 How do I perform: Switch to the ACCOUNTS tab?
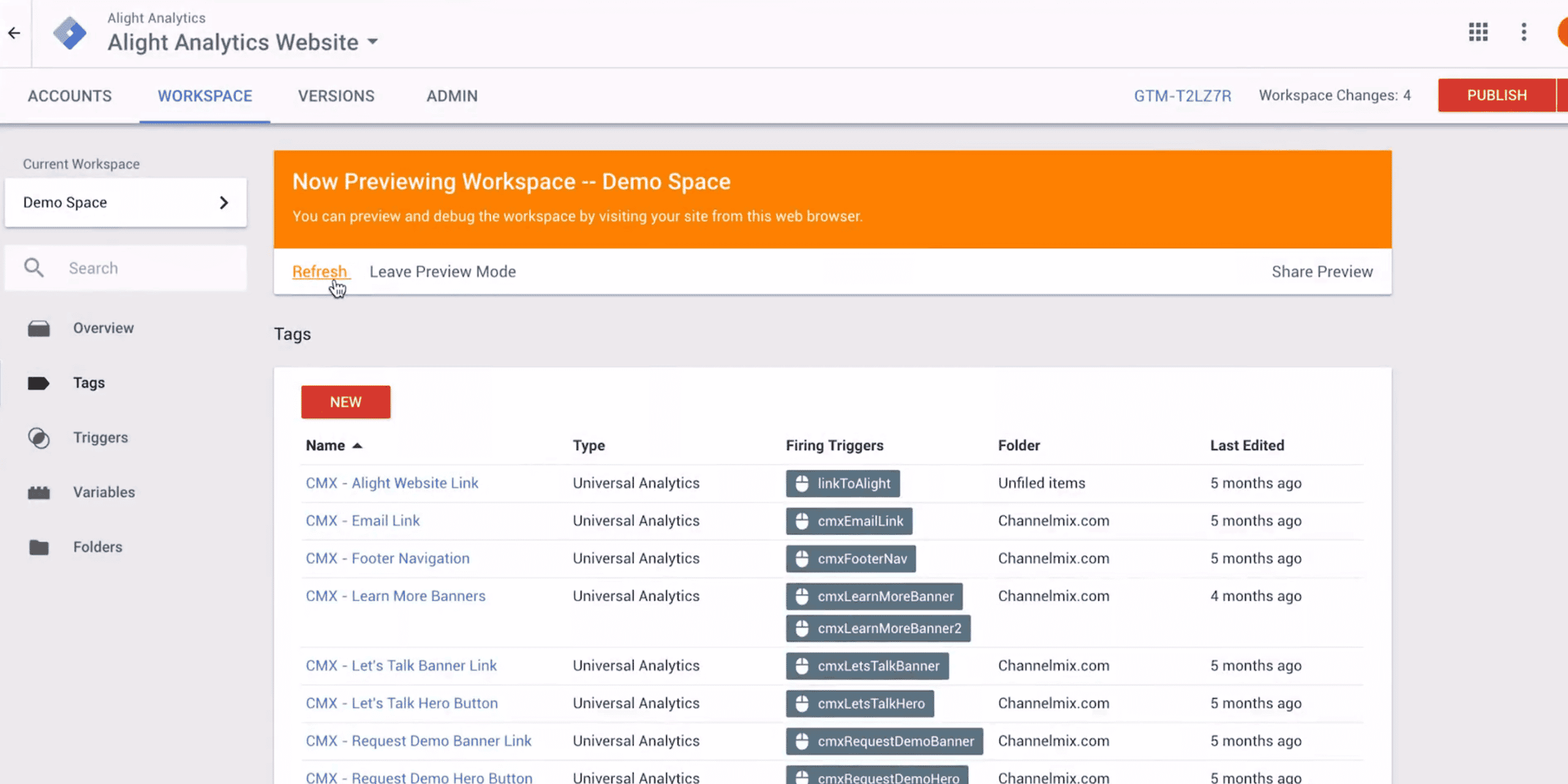(70, 96)
